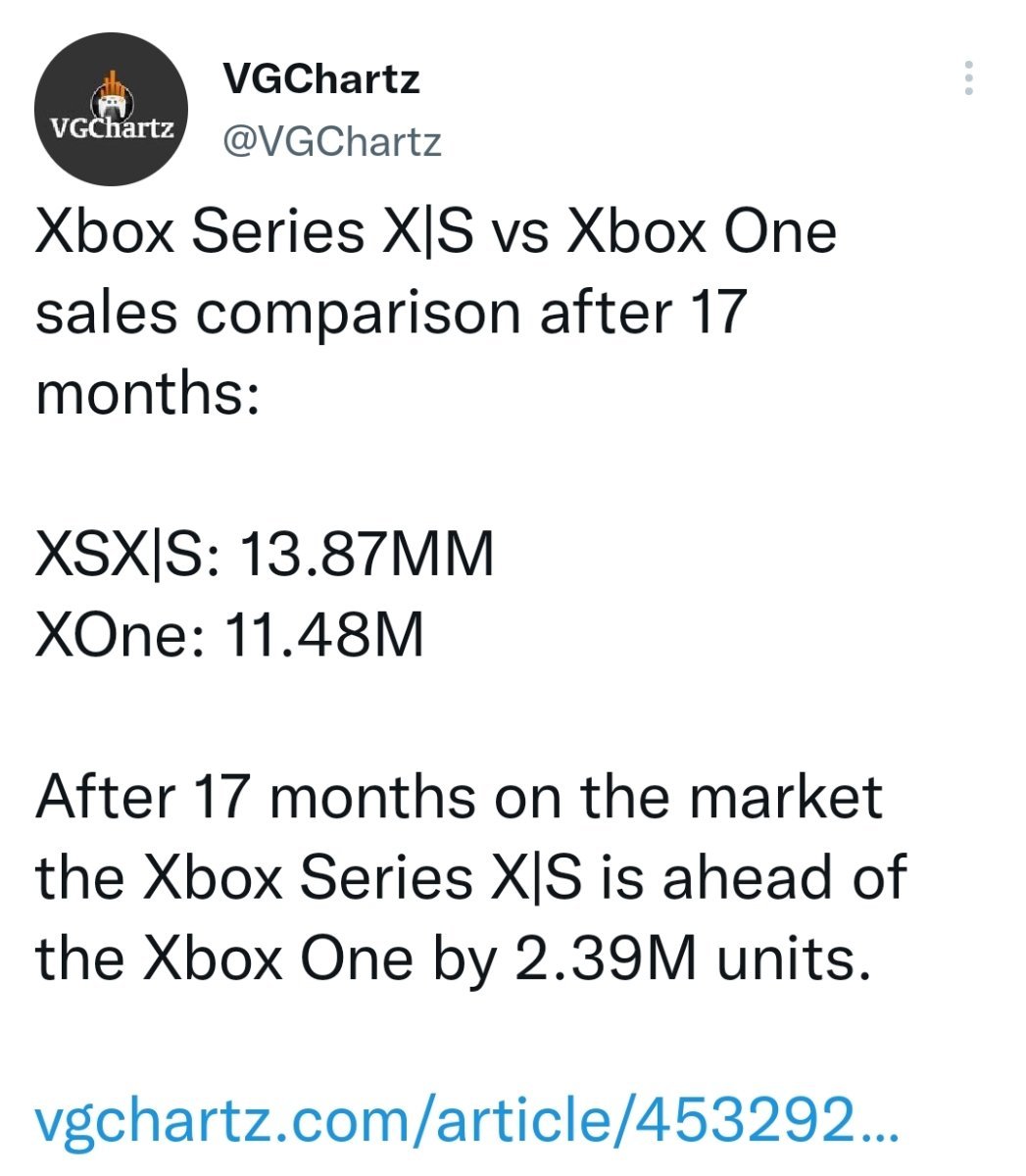Select "the Xbox Series X|S is ahead of" line
The height and width of the screenshot is (1176, 1026).
click(x=470, y=877)
